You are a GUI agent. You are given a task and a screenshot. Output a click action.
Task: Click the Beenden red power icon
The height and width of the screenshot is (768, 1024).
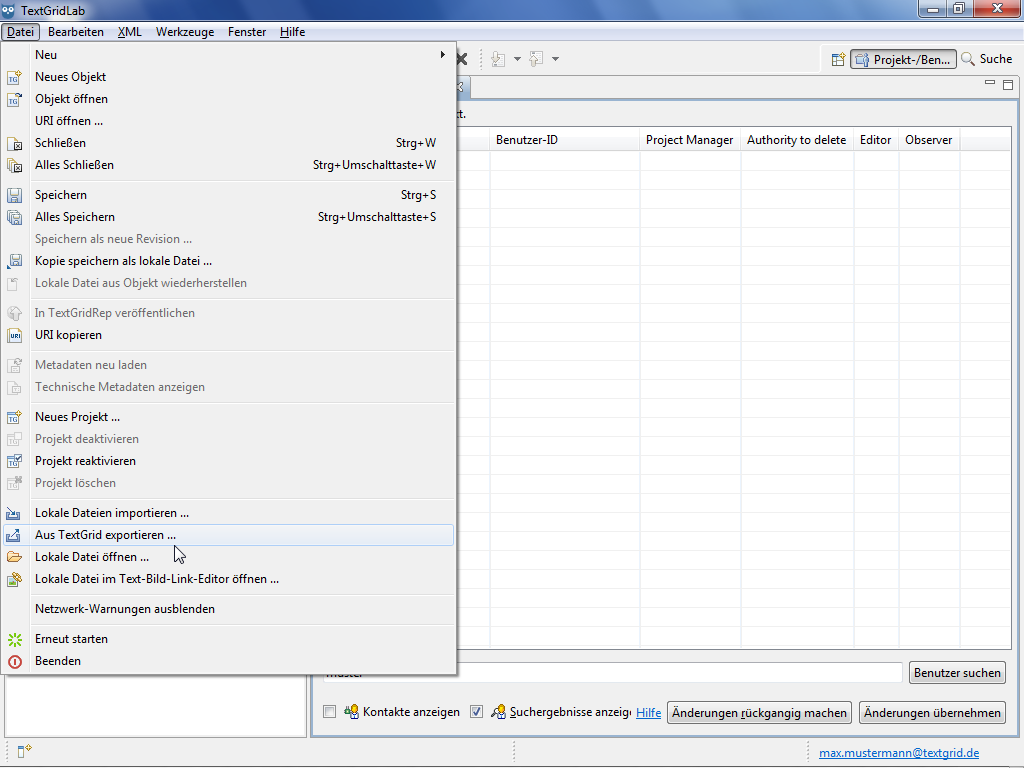click(15, 661)
